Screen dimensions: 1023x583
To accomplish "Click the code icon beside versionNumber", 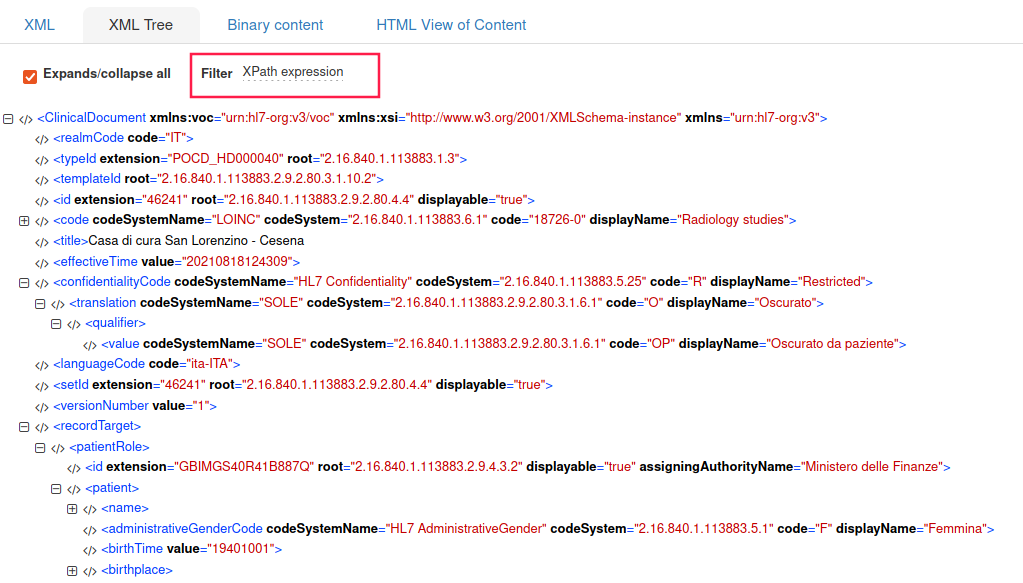I will pos(42,406).
